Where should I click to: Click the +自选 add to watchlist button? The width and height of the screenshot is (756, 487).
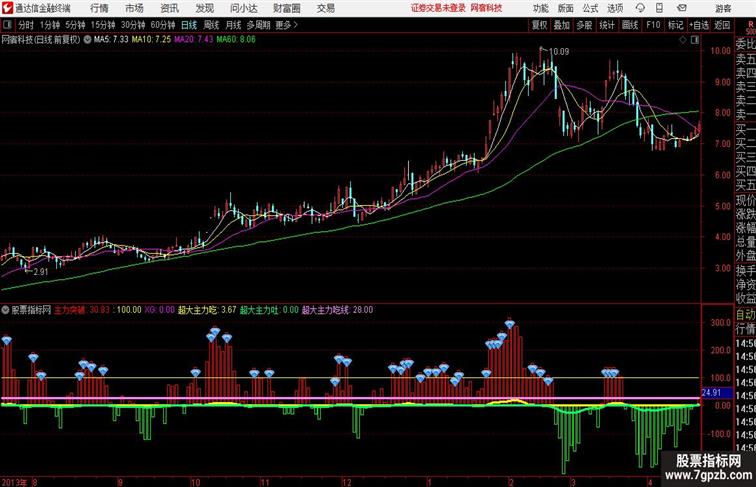tap(699, 25)
